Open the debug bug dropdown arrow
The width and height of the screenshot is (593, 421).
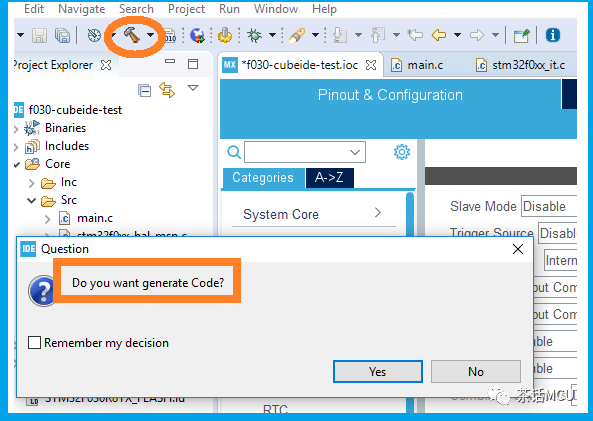tap(272, 35)
